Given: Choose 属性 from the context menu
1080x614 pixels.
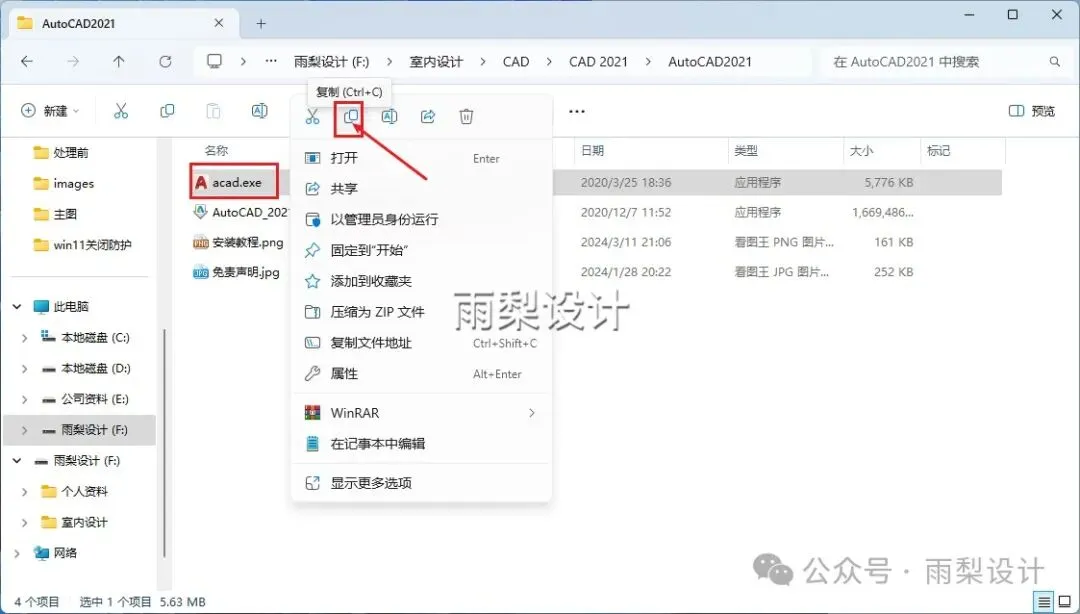Looking at the screenshot, I should click(x=421, y=373).
